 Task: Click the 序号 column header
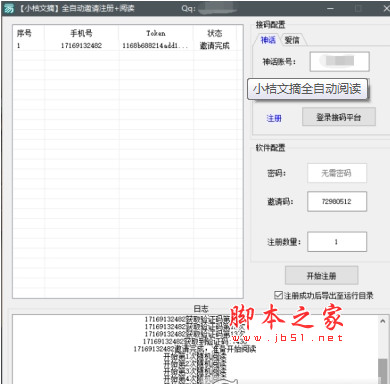coord(29,33)
